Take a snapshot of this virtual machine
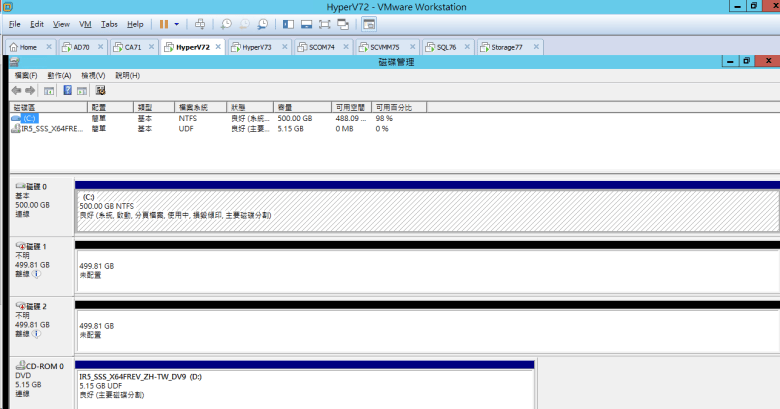The image size is (780, 409). pyautogui.click(x=227, y=23)
